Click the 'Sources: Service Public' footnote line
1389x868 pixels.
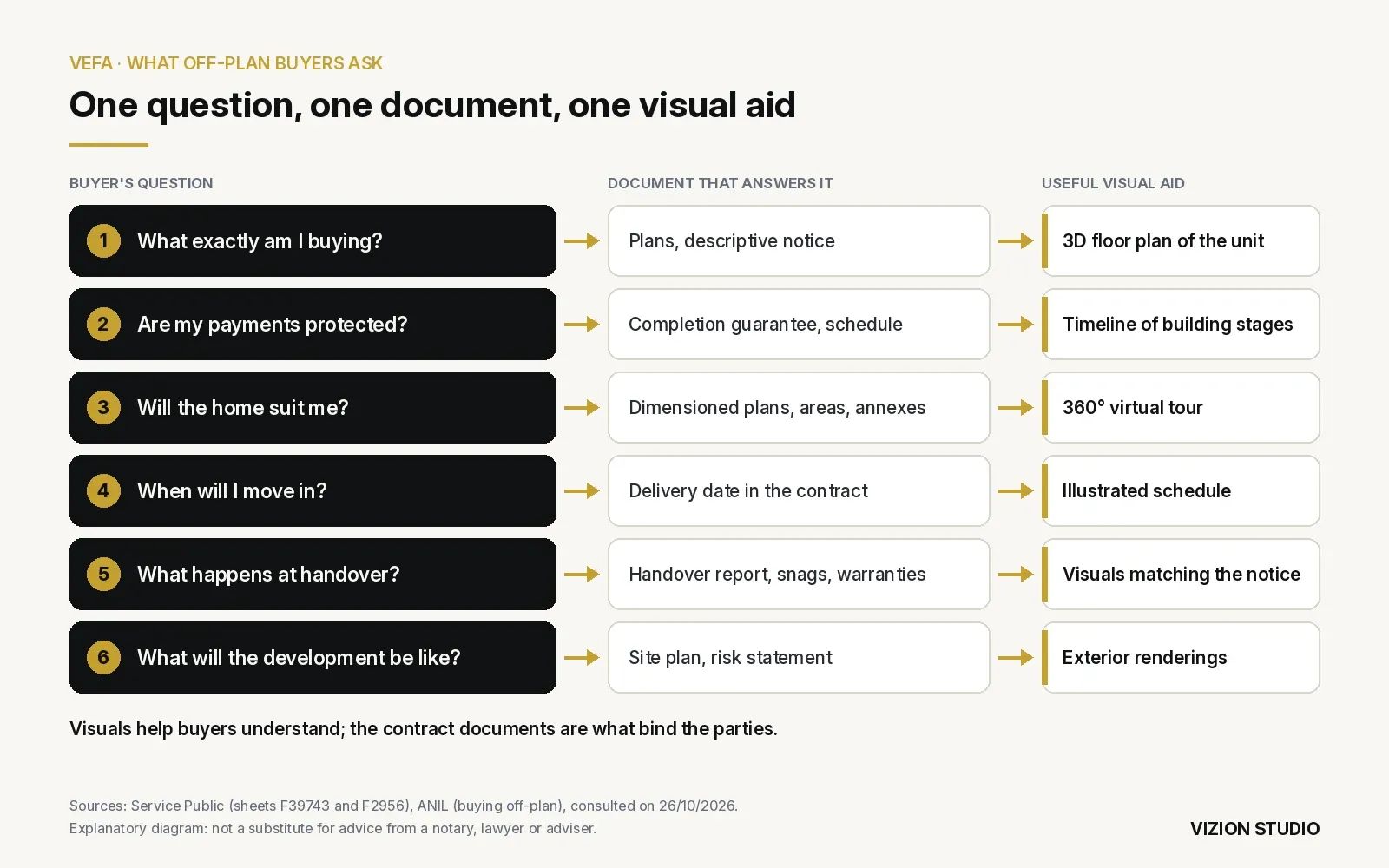pos(404,806)
